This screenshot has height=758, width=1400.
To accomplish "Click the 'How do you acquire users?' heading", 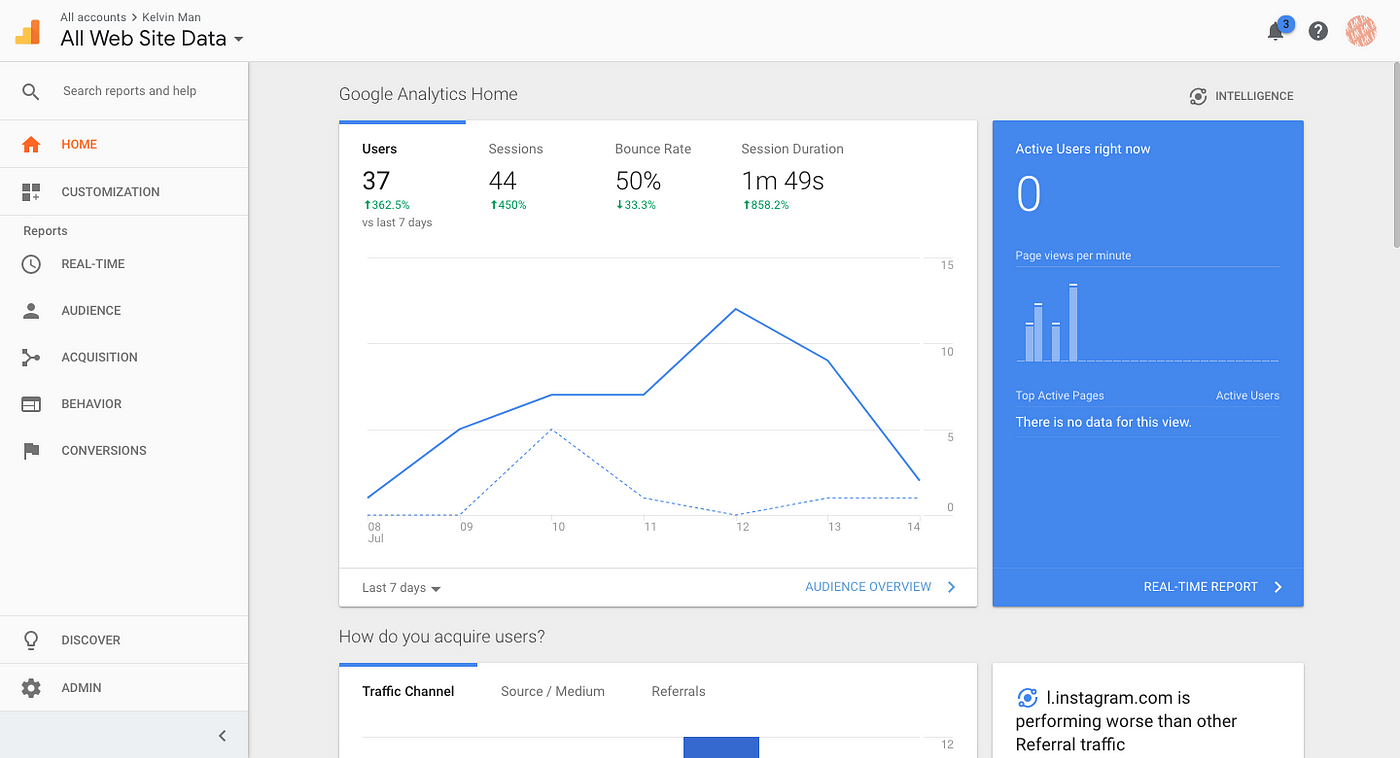I will 442,637.
